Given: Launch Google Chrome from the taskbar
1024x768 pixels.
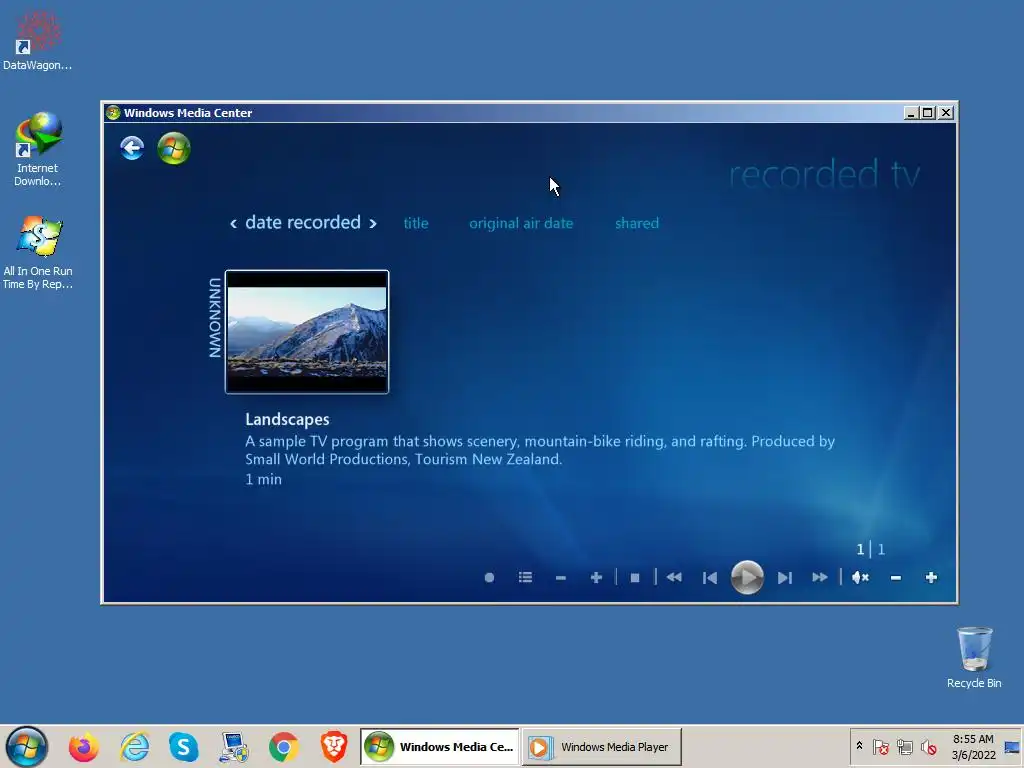Looking at the screenshot, I should click(x=283, y=747).
